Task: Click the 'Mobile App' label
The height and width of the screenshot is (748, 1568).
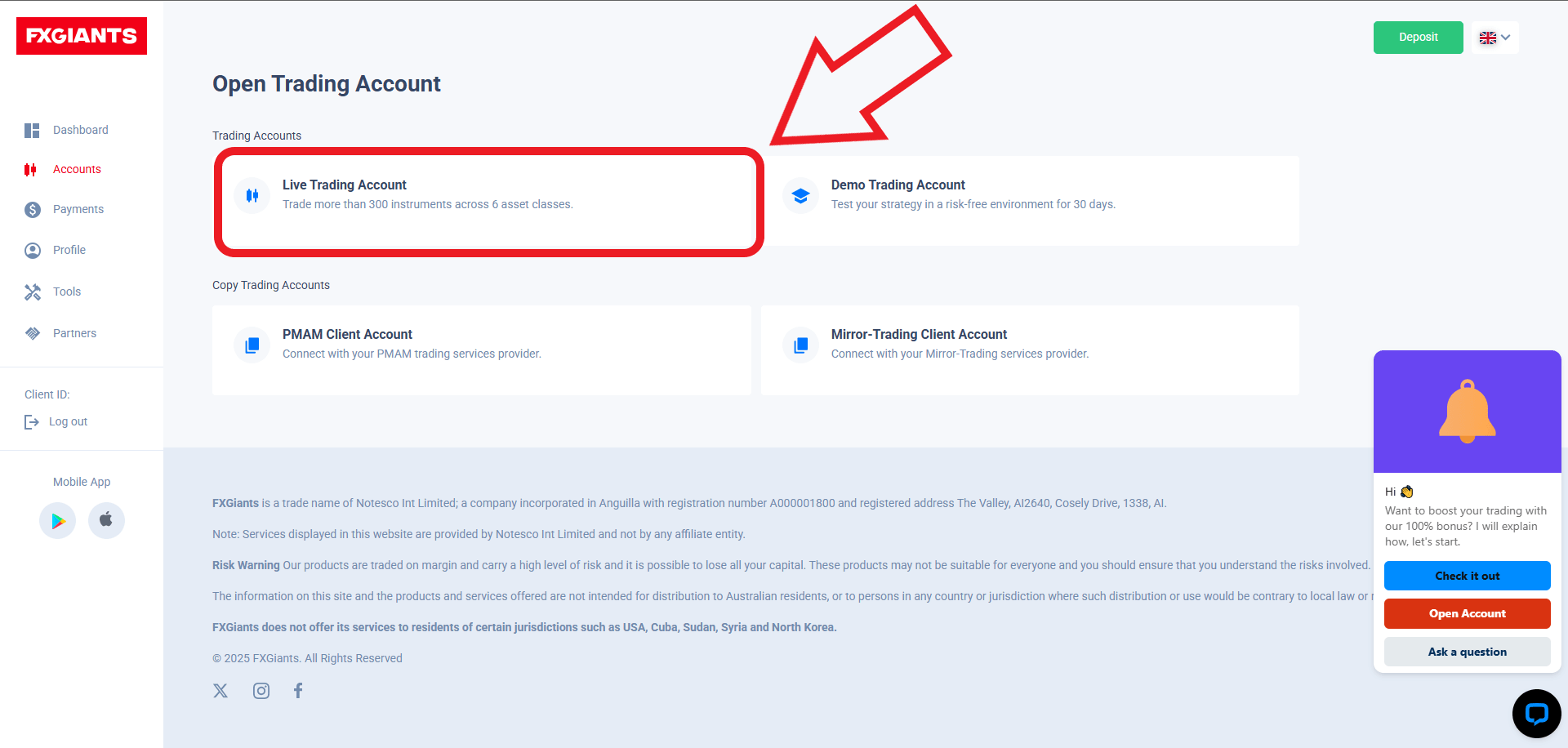Action: click(82, 482)
